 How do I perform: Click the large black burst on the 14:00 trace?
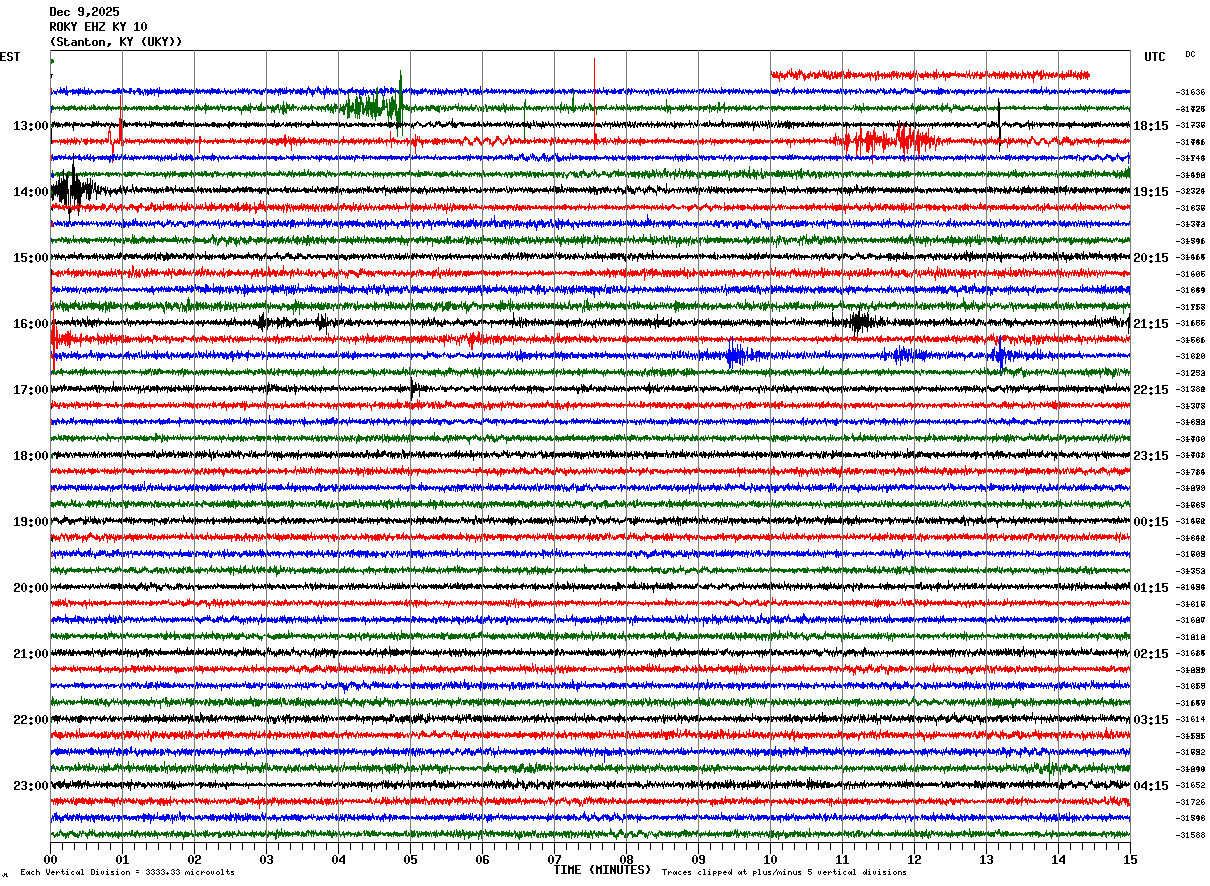(72, 189)
